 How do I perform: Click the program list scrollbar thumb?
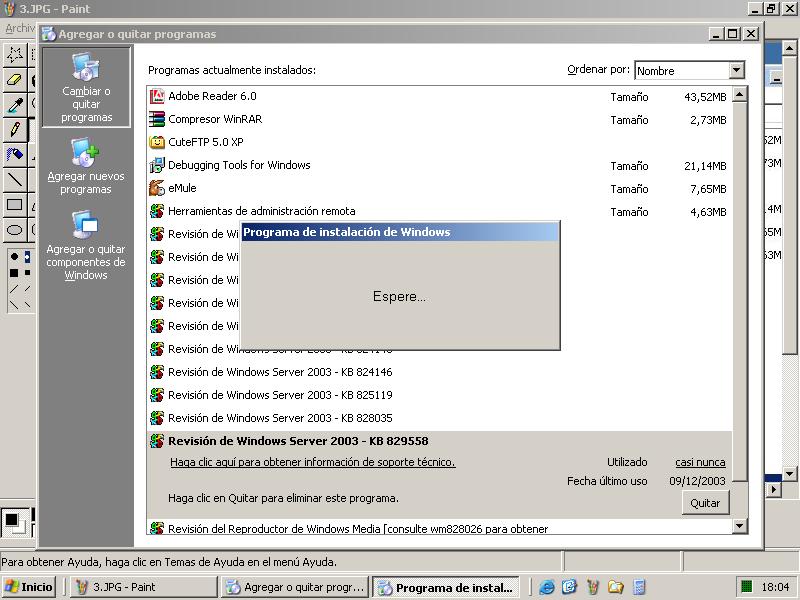tap(740, 291)
